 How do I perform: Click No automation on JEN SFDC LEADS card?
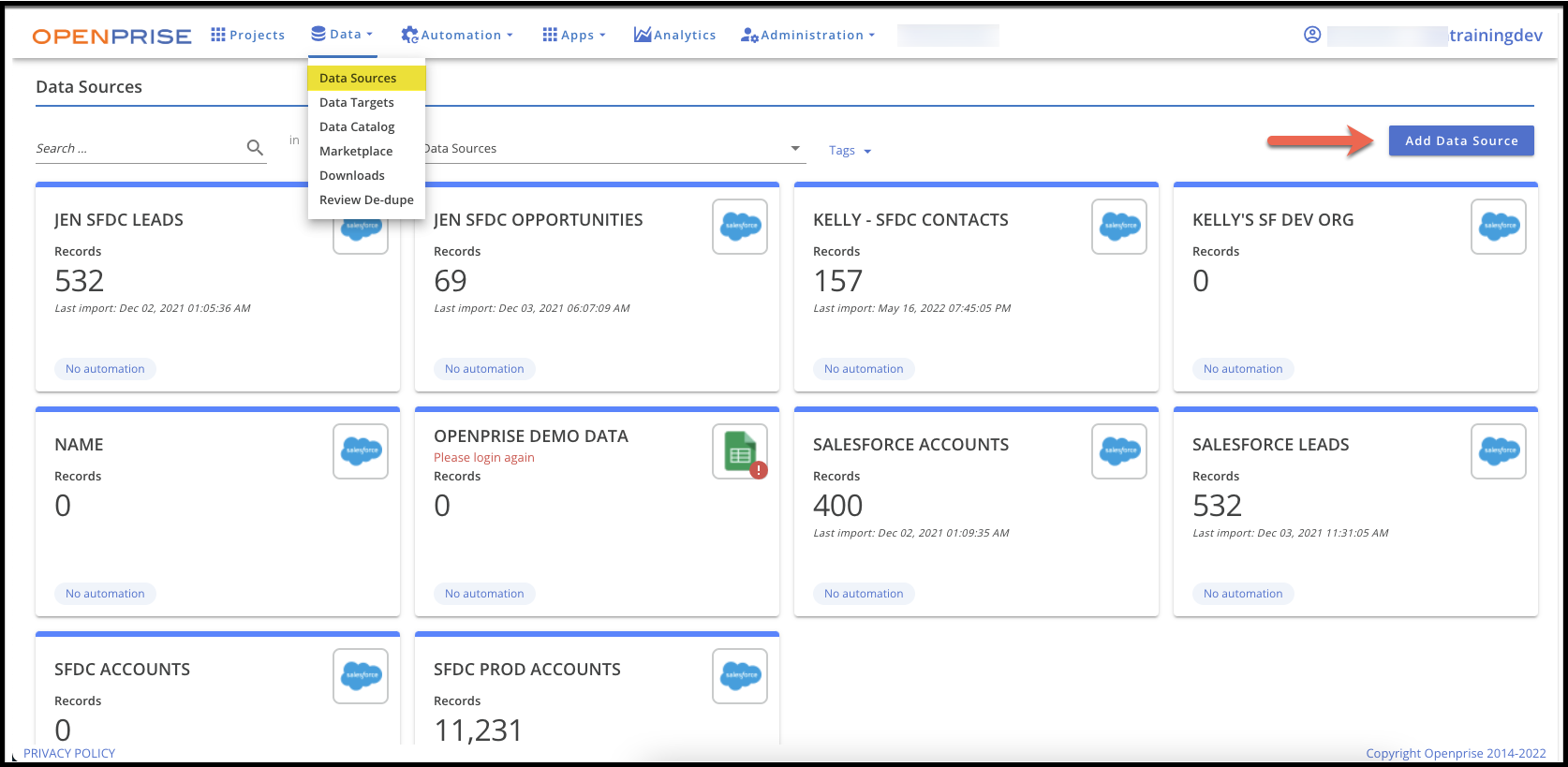tap(105, 369)
